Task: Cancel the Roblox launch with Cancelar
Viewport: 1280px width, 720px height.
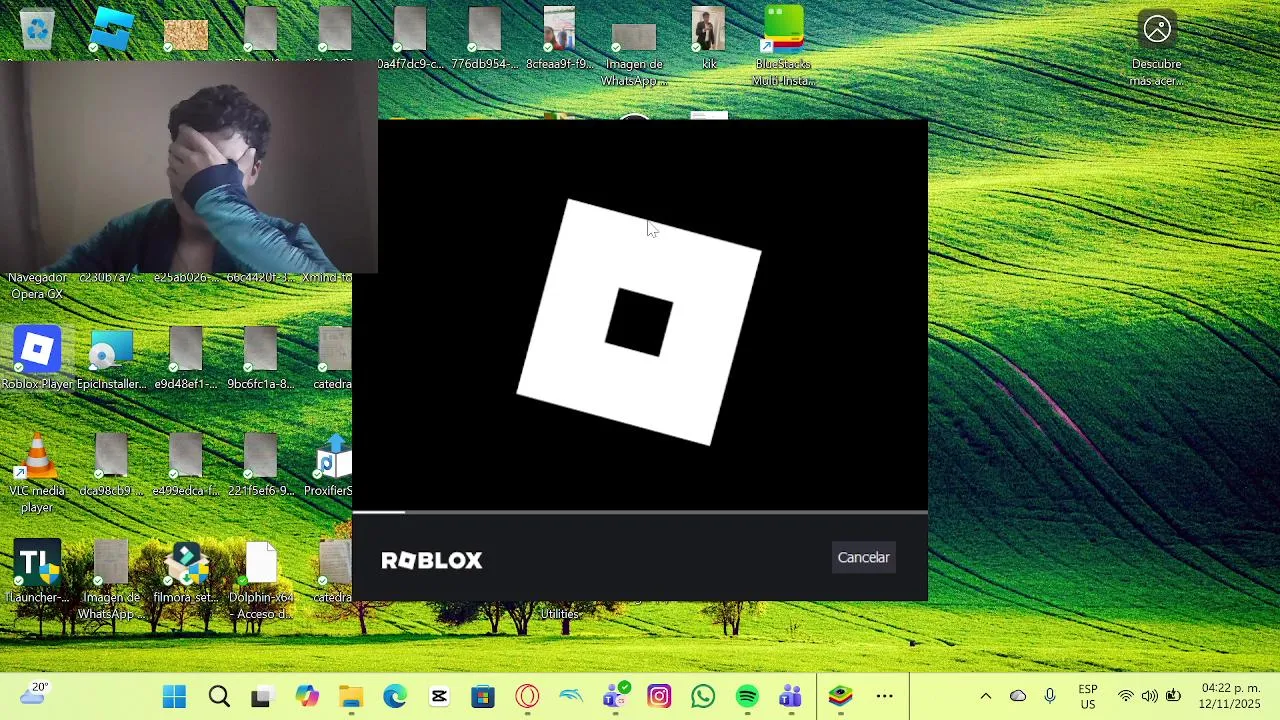Action: 863,558
